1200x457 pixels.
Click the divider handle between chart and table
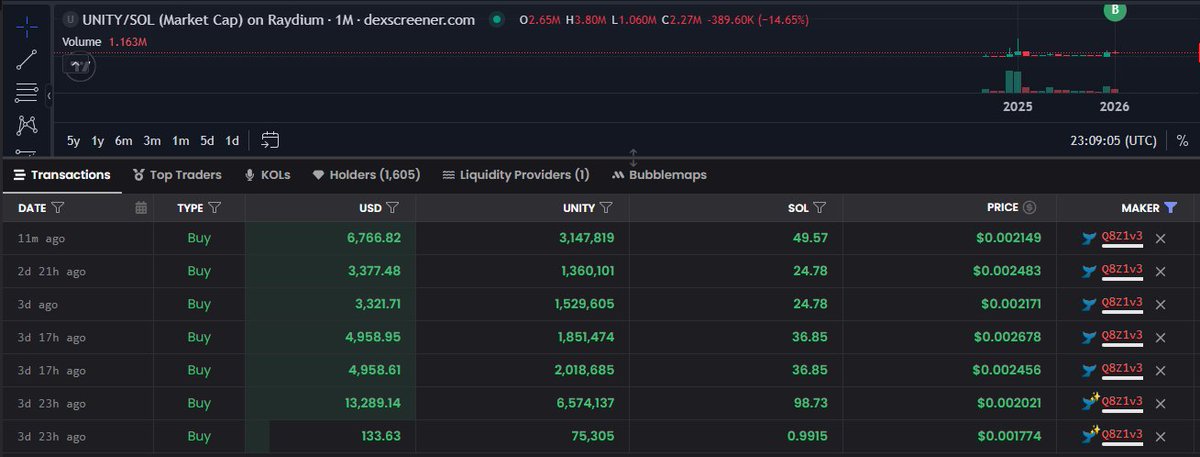[x=633, y=158]
